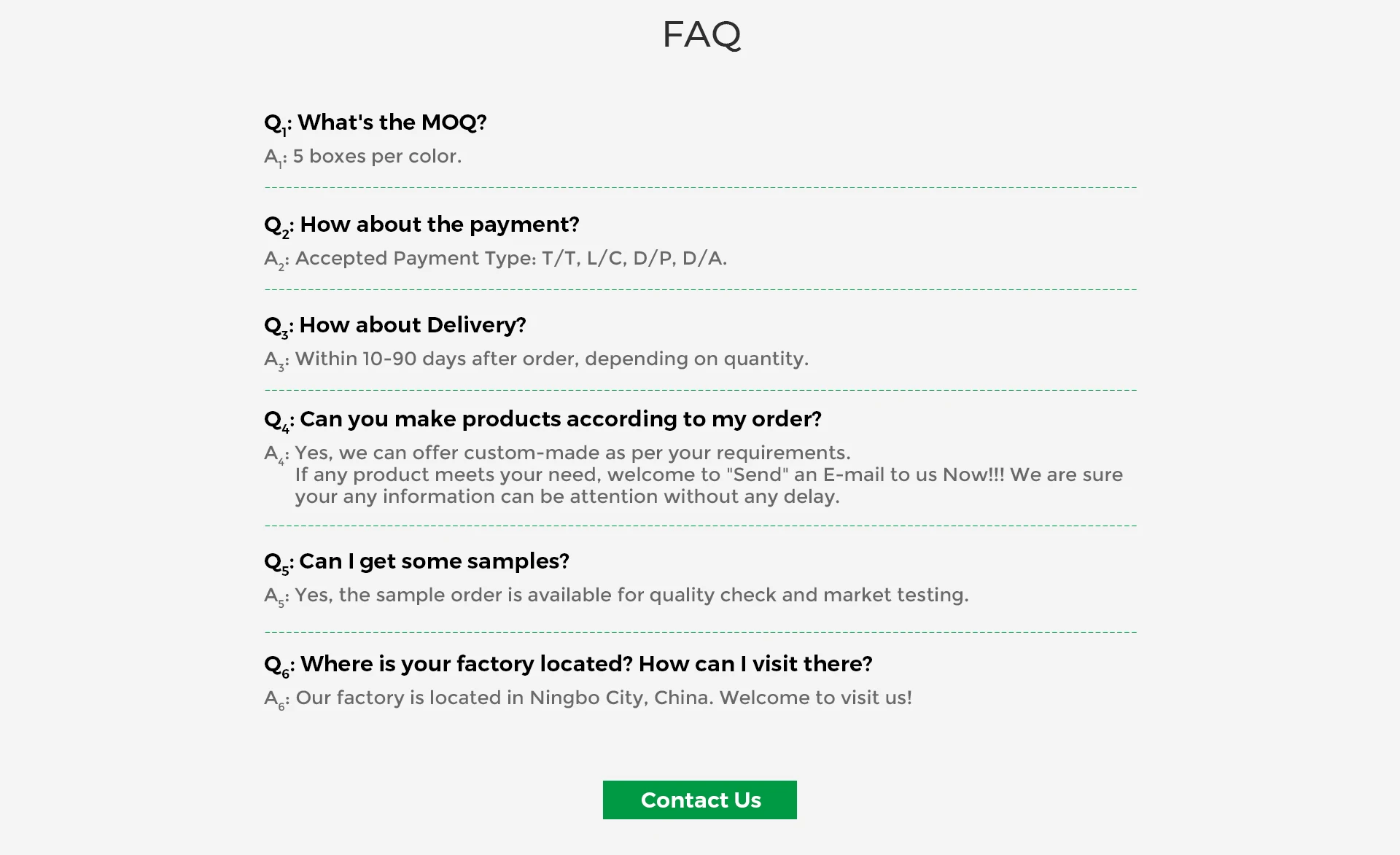Screen dimensions: 1400x855
Task: Select the "What's the MOQ?" question
Action: coord(376,122)
